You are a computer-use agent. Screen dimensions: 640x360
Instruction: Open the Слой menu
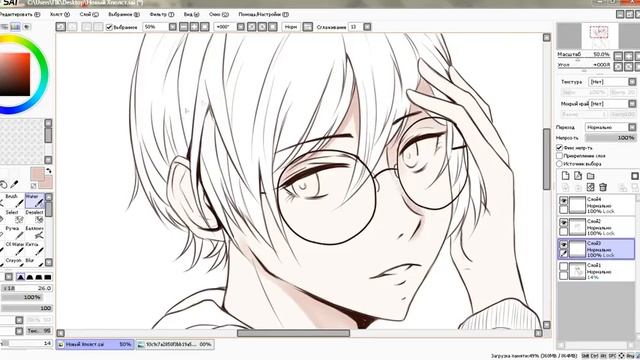(x=89, y=14)
